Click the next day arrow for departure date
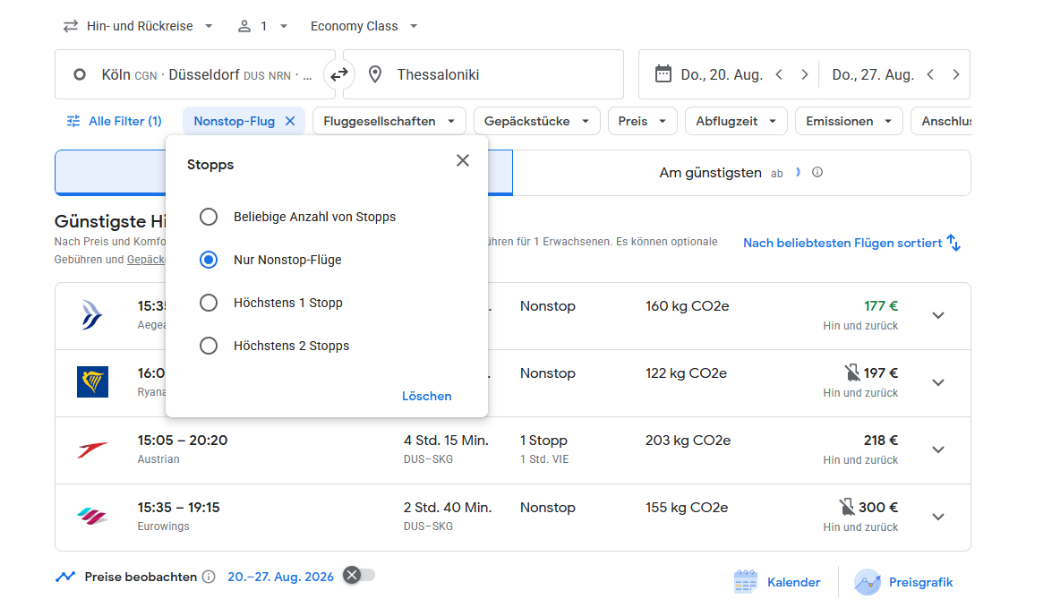 pyautogui.click(x=805, y=75)
